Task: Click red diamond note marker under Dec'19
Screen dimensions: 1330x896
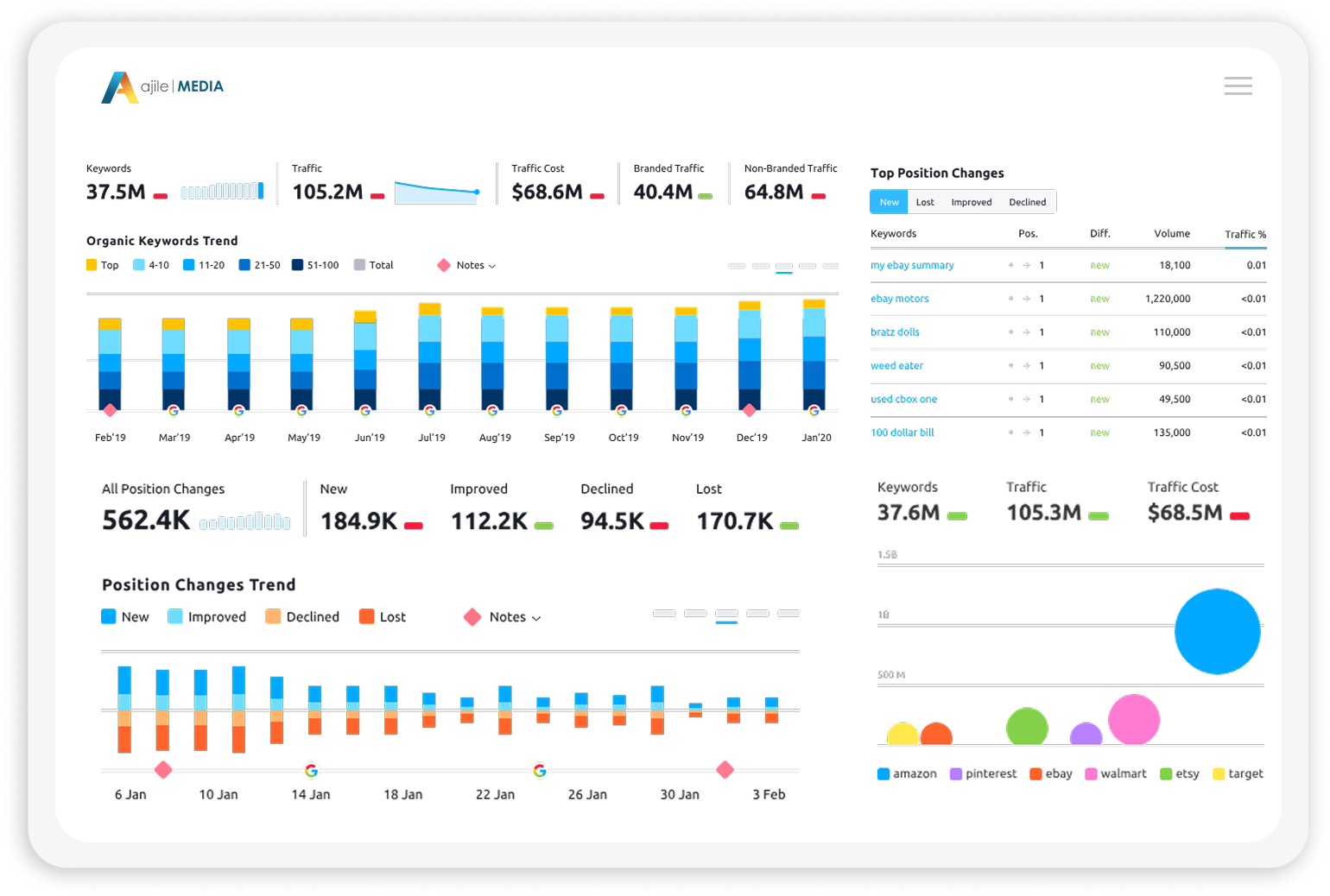Action: [x=749, y=410]
